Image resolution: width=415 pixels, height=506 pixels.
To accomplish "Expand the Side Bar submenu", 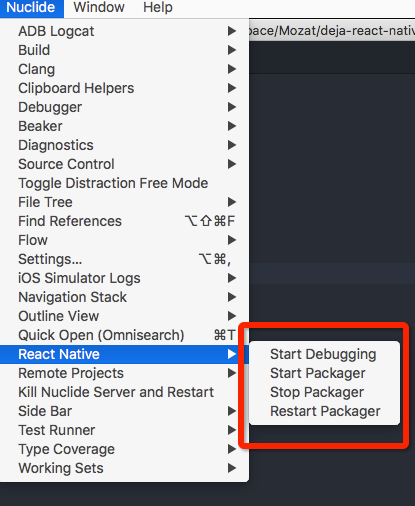I will point(124,411).
